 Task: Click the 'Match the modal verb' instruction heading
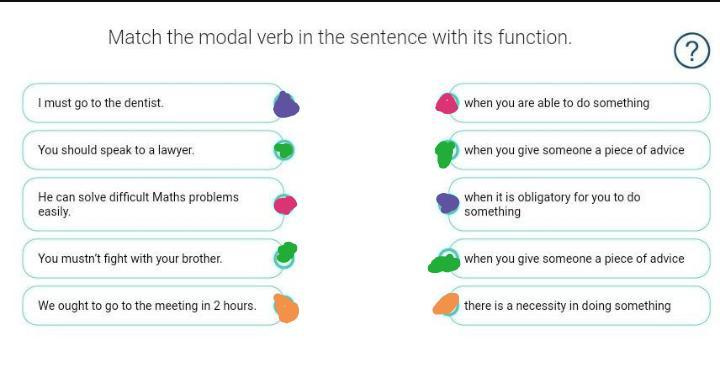(340, 37)
